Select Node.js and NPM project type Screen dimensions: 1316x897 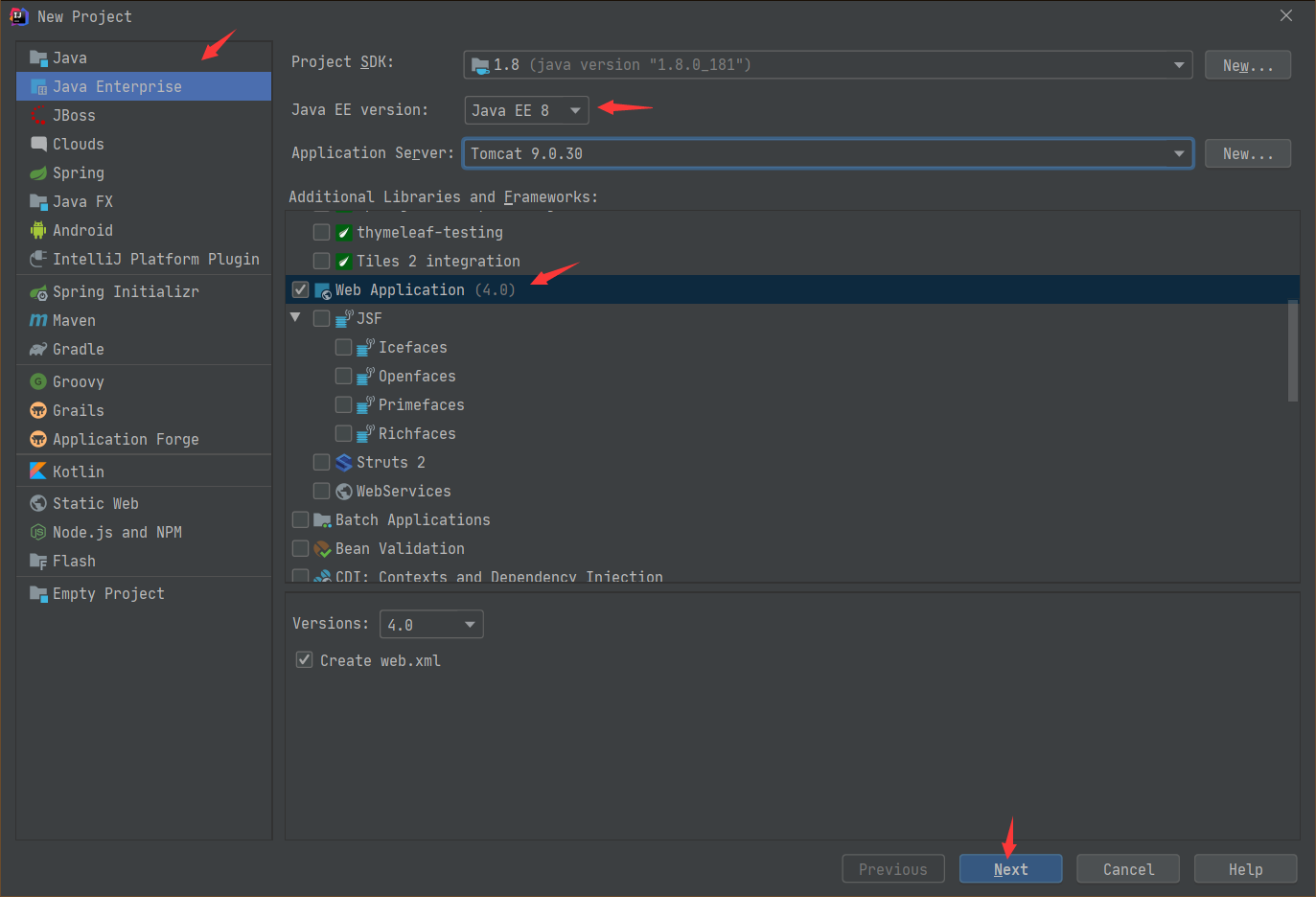coord(144,532)
